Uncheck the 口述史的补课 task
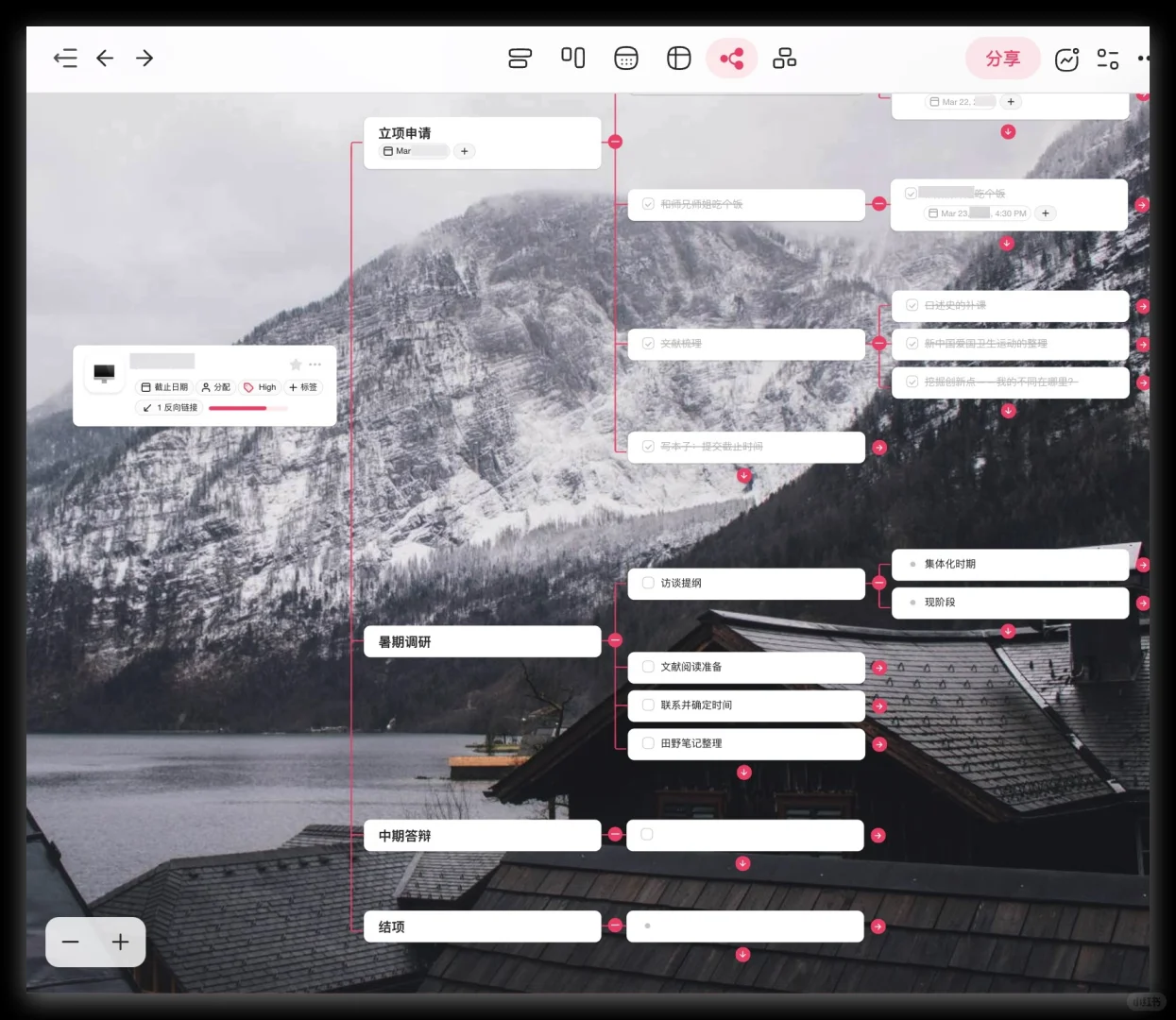The width and height of the screenshot is (1176, 1020). pos(912,305)
